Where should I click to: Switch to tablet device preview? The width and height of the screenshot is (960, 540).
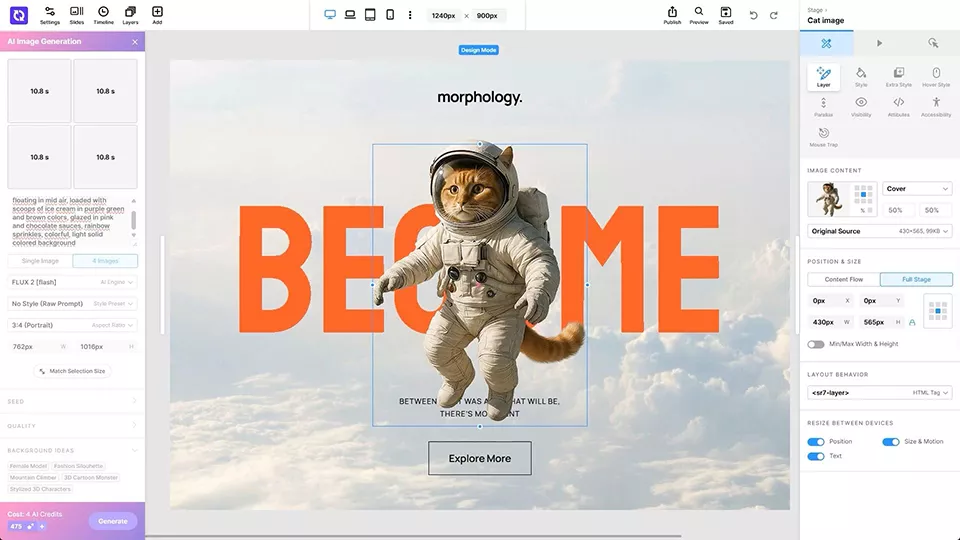(x=370, y=15)
